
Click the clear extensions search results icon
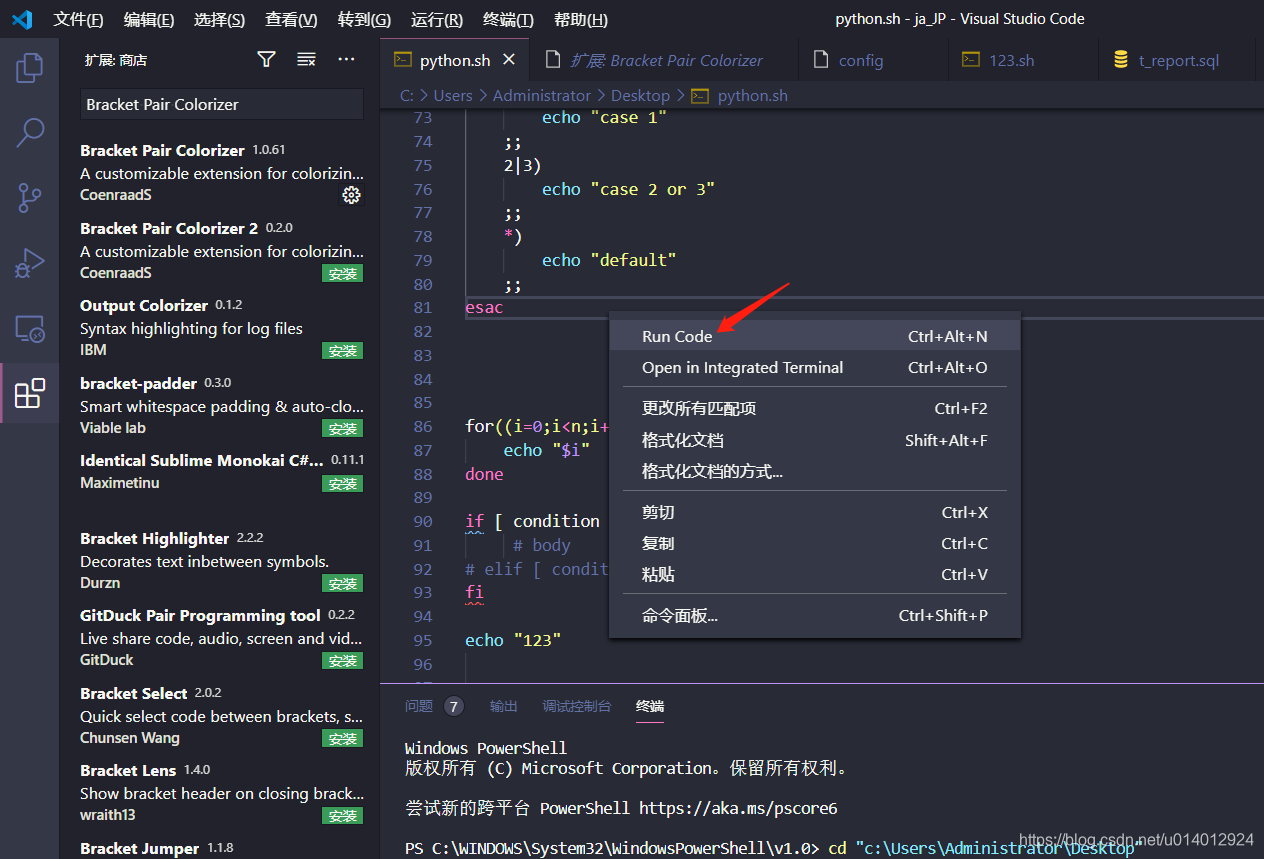pyautogui.click(x=306, y=60)
